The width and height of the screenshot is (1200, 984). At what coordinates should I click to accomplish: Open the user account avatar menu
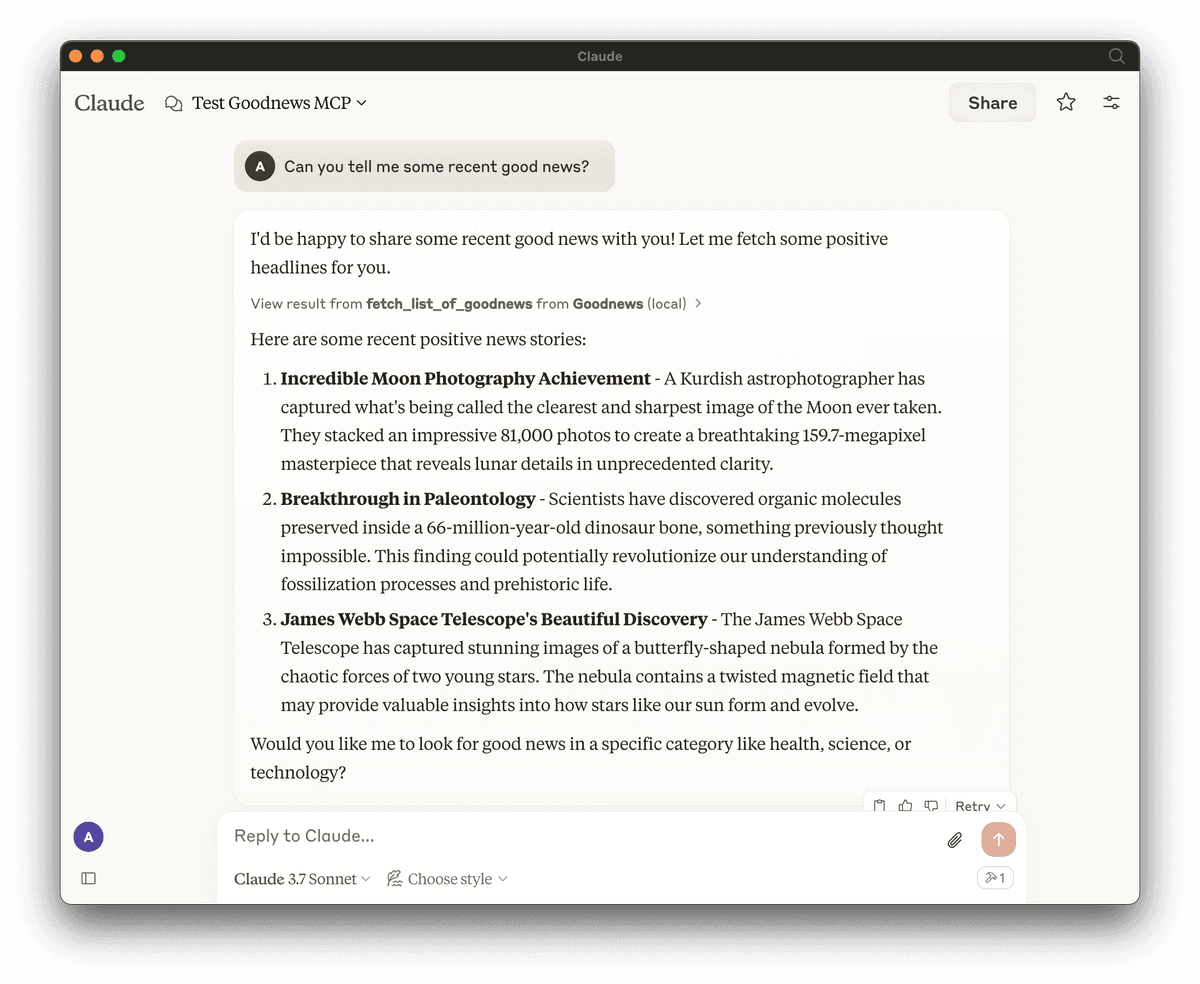(x=88, y=837)
